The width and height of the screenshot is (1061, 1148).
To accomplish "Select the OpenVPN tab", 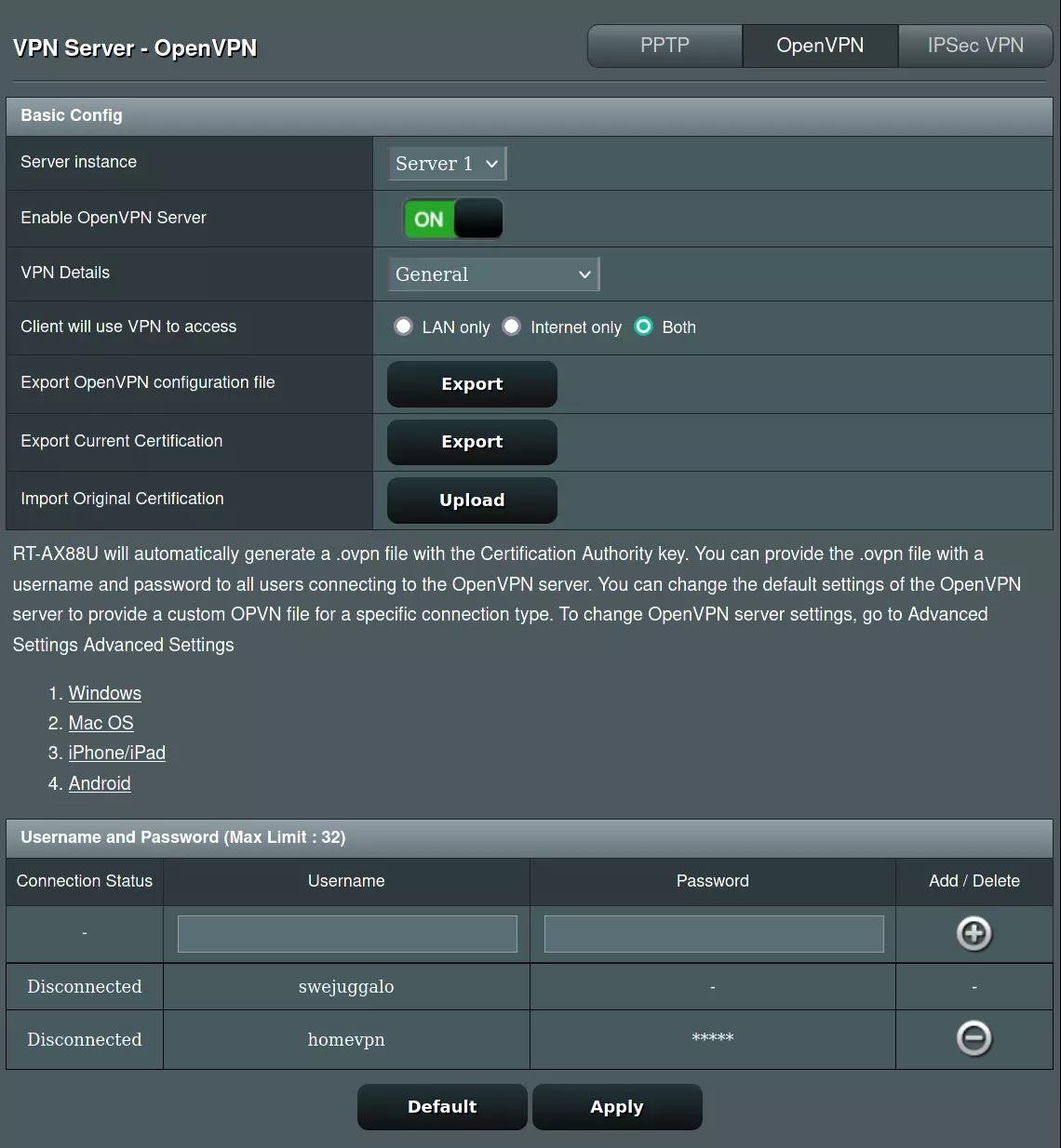I will click(x=820, y=46).
